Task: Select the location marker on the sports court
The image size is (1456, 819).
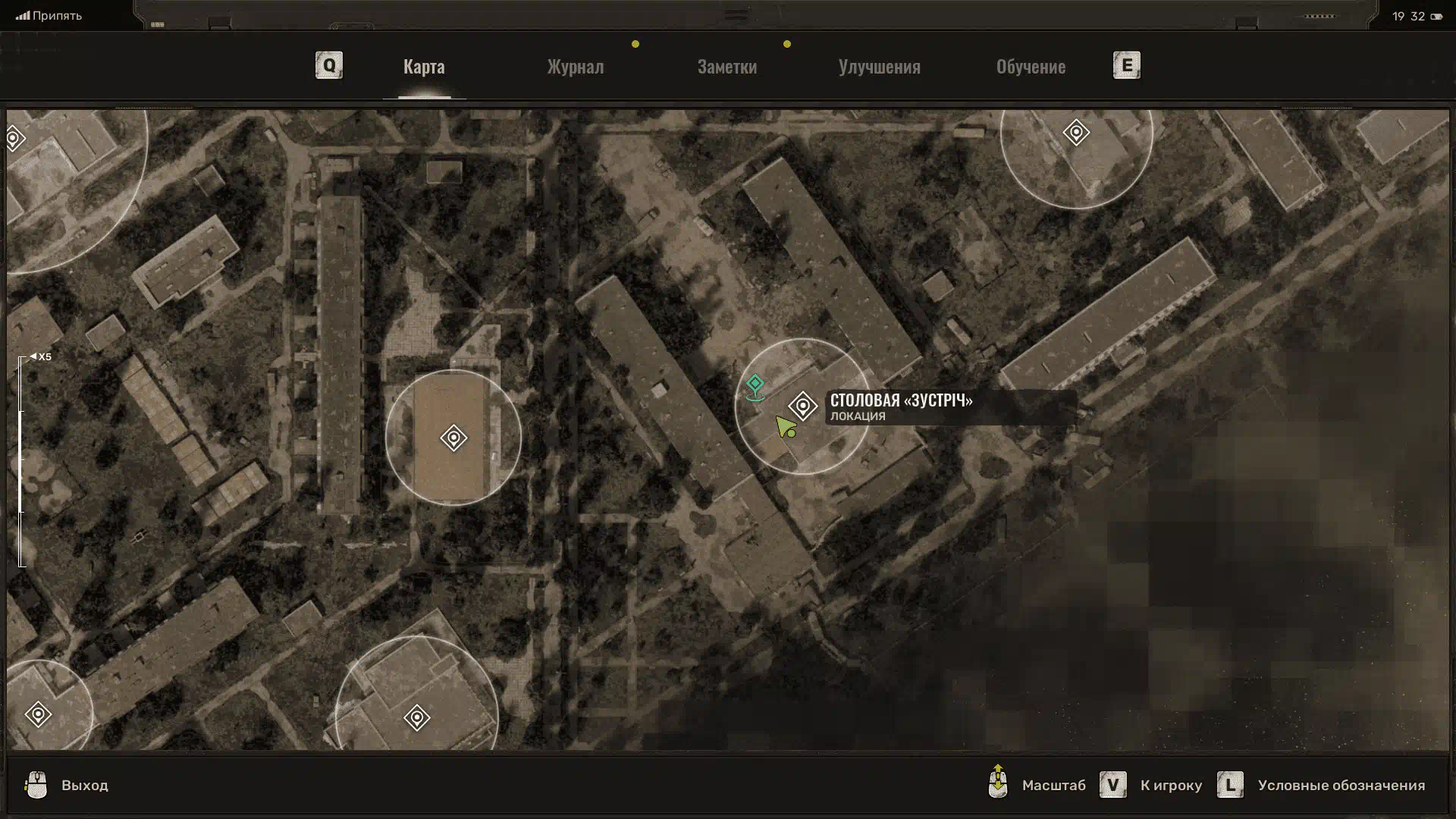Action: (x=453, y=438)
